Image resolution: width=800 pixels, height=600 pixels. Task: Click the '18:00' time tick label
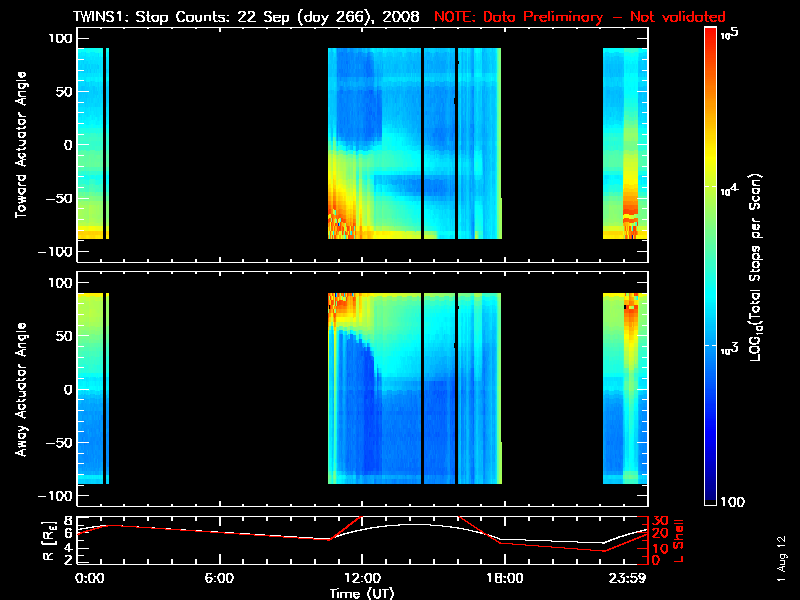tap(505, 578)
